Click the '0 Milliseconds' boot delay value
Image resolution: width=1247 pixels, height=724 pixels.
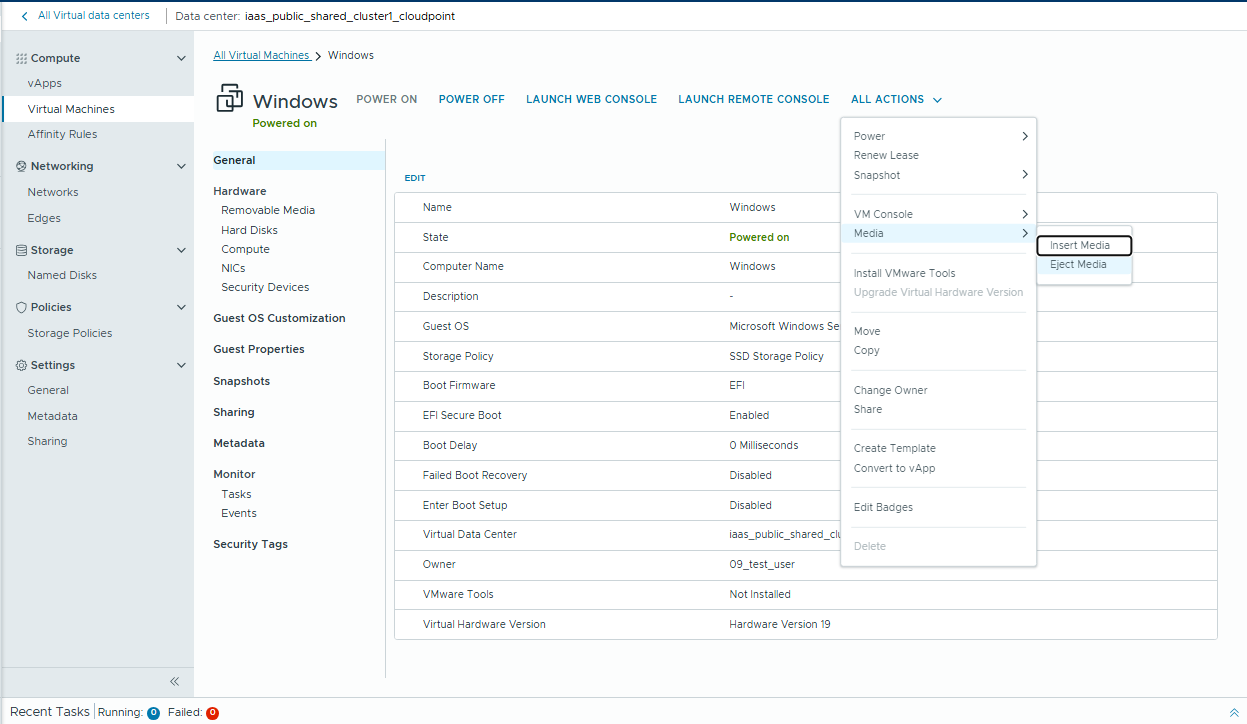pos(764,446)
